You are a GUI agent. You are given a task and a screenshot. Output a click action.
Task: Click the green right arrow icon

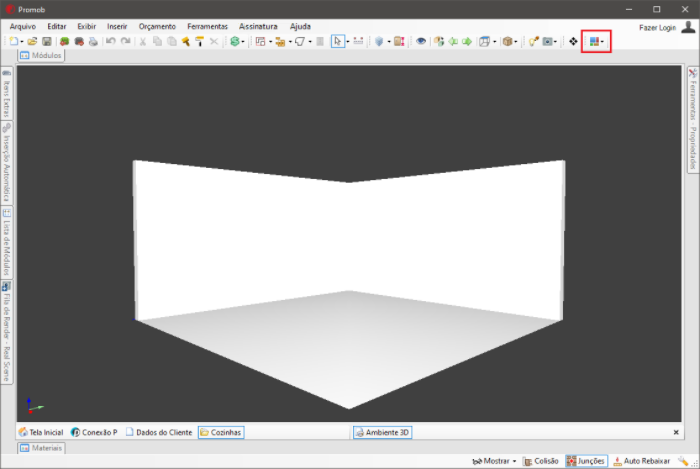(467, 42)
